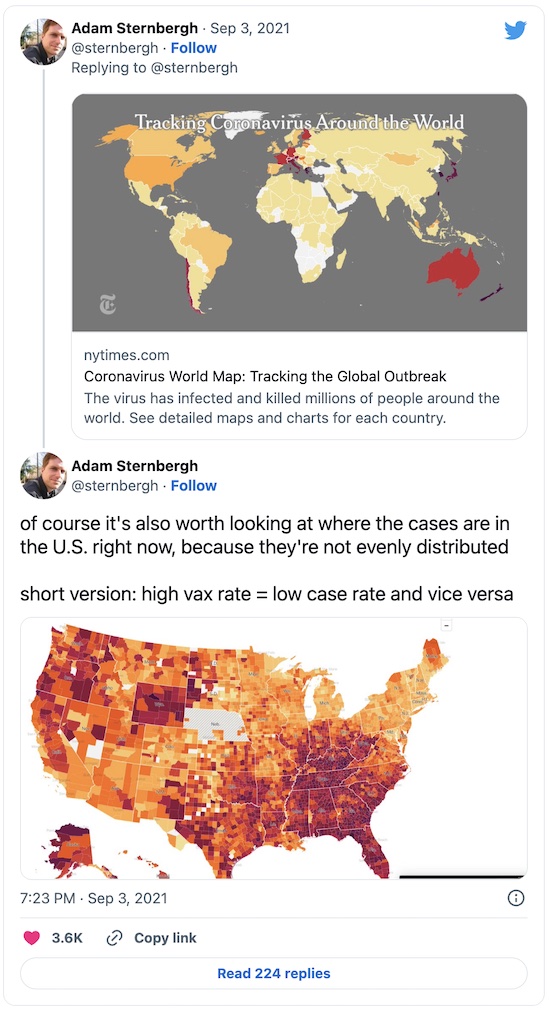Click the copy link chain icon
The width and height of the screenshot is (550, 1010).
114,938
